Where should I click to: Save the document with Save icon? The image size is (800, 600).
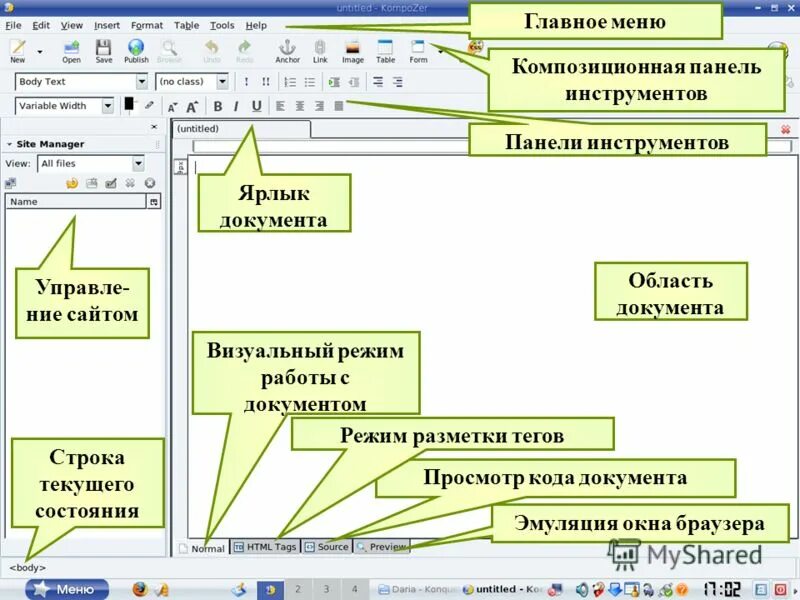click(104, 51)
